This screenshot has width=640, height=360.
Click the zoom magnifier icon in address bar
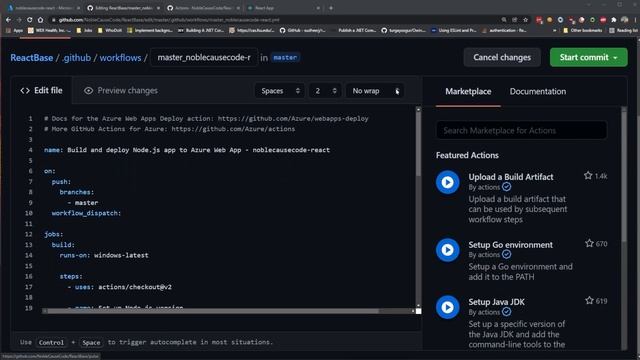[x=504, y=20]
